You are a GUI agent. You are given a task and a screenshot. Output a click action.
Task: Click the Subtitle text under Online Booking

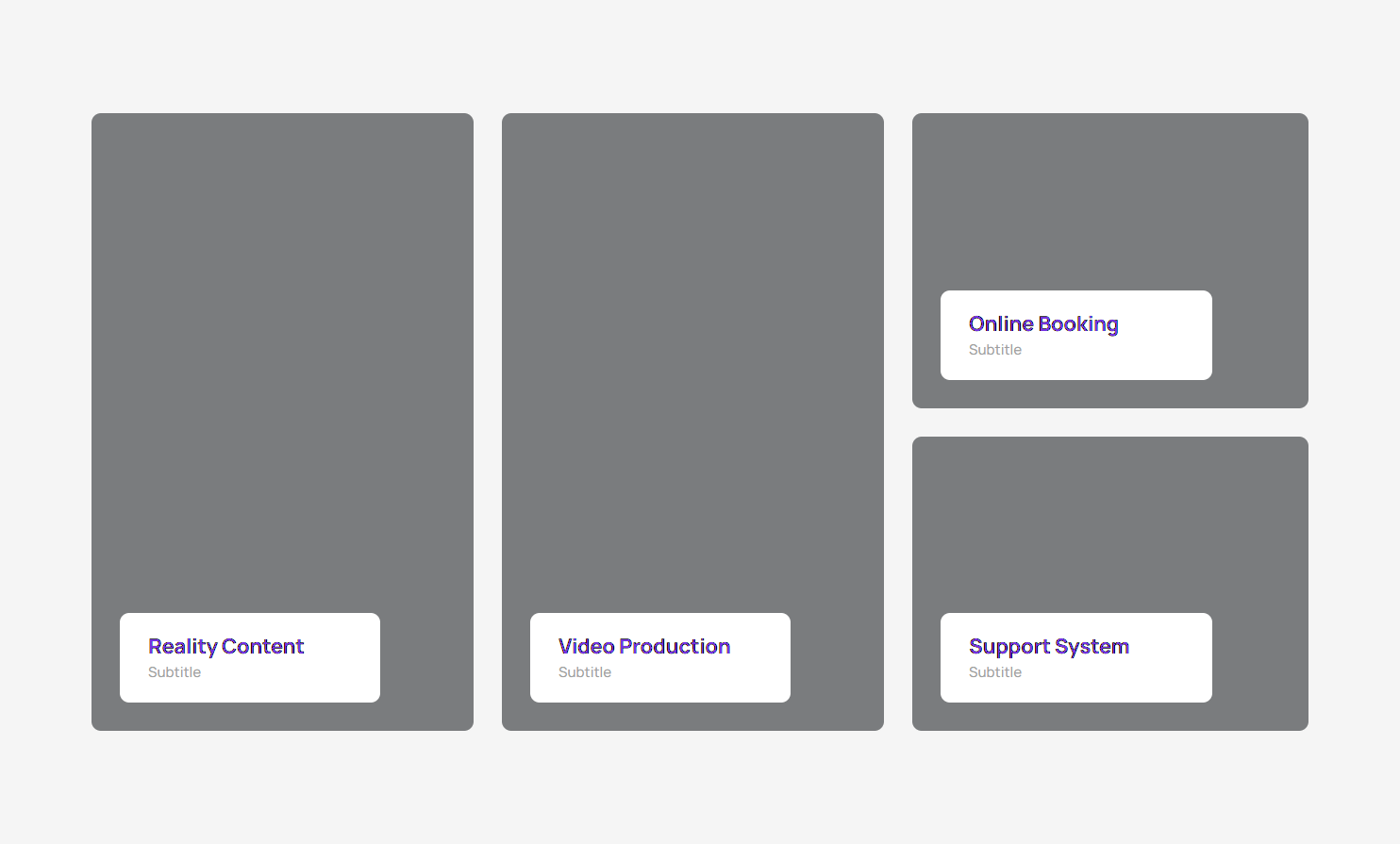click(x=995, y=350)
